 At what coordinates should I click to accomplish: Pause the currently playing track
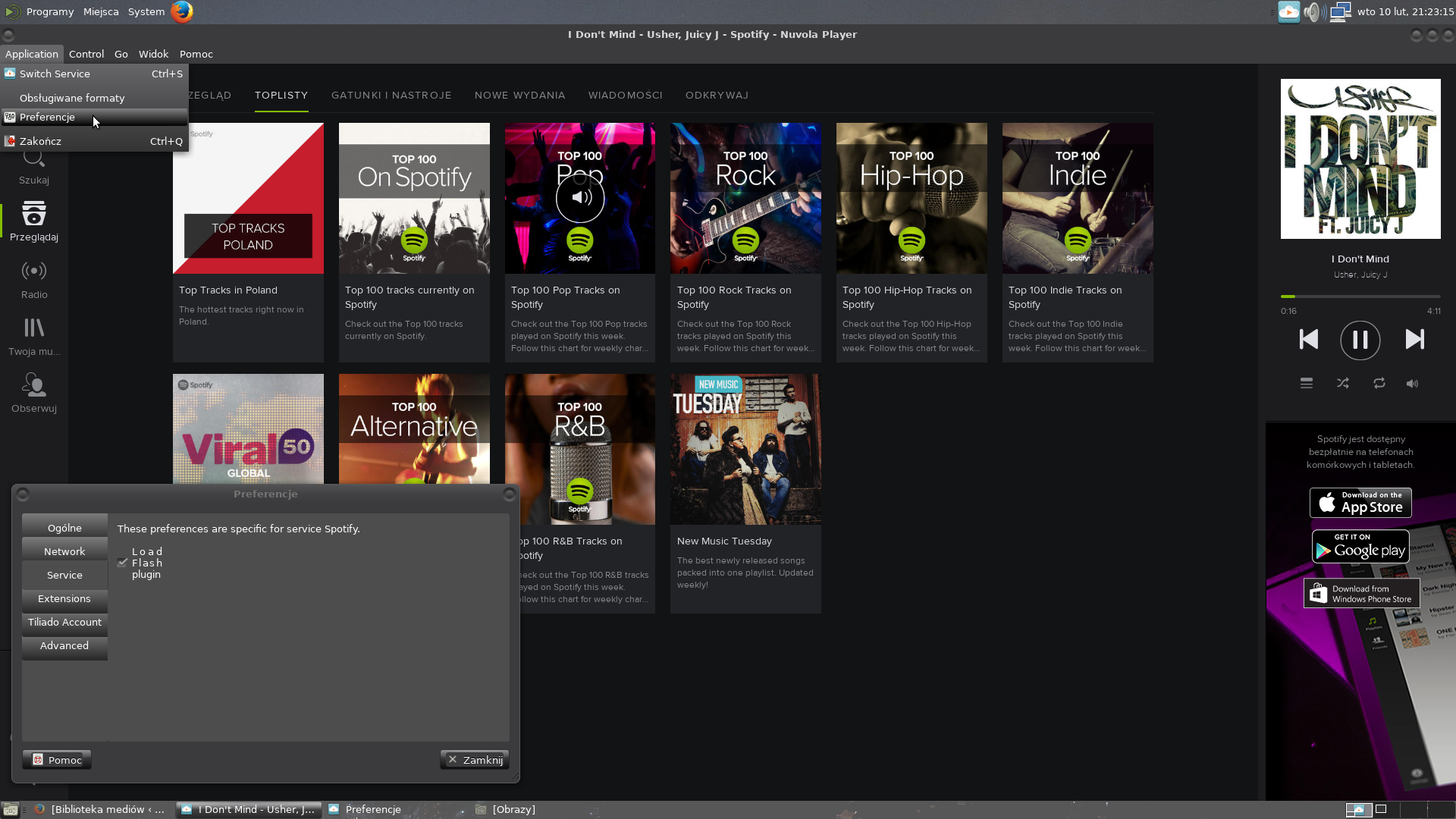(x=1360, y=340)
